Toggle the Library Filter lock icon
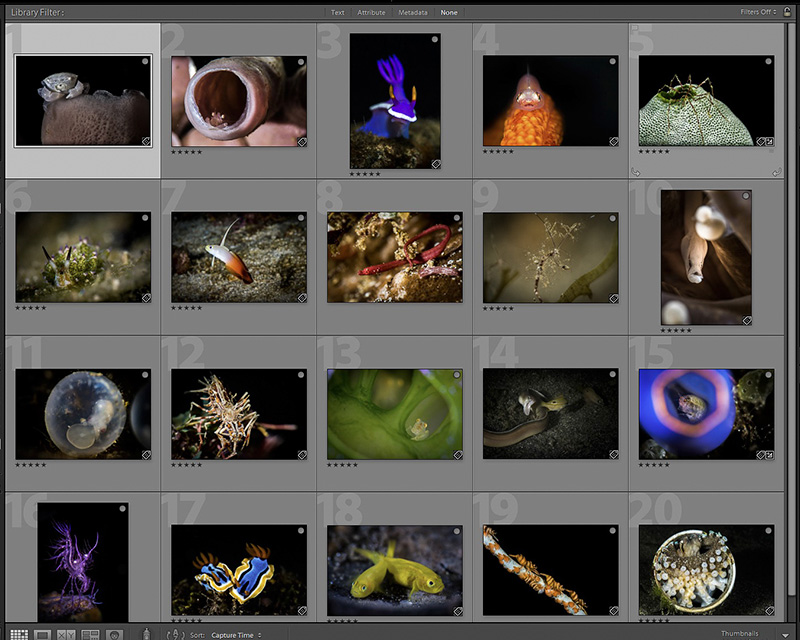The image size is (800, 640). (789, 13)
